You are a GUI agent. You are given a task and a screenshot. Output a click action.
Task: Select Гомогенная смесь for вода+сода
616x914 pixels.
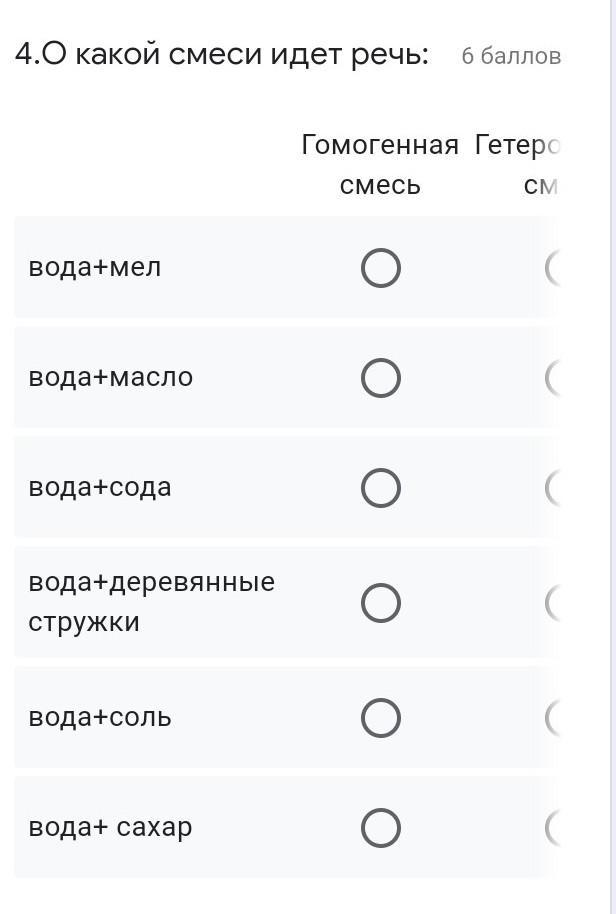(x=381, y=487)
